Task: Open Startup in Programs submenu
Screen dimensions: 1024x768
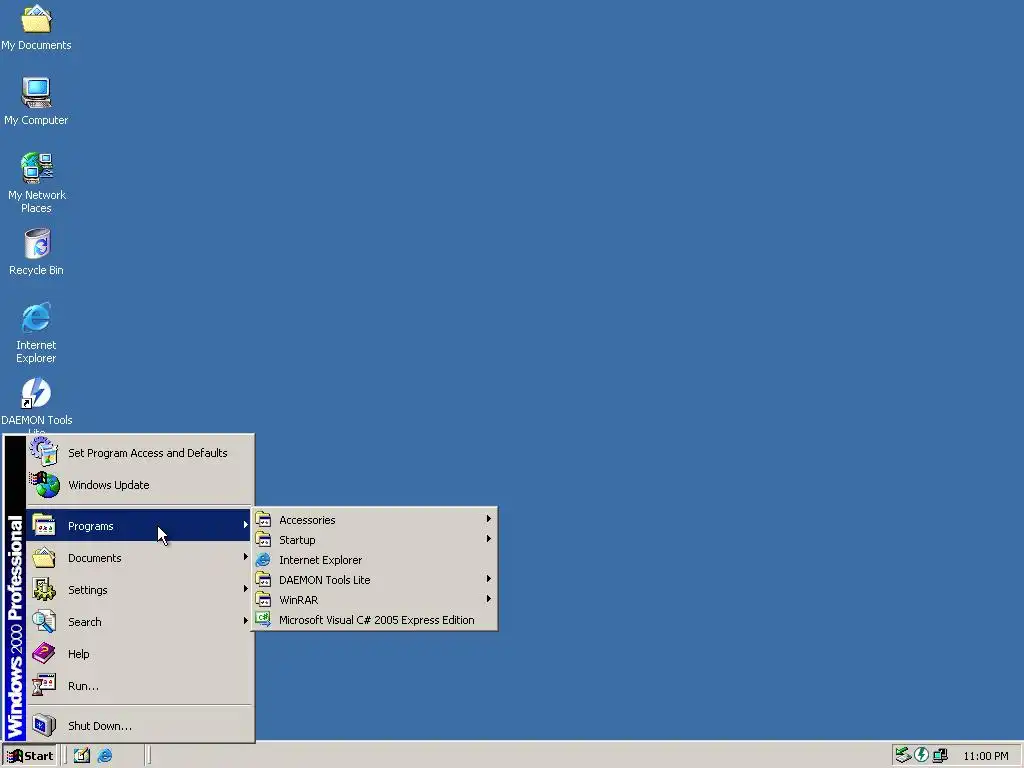Action: tap(375, 540)
